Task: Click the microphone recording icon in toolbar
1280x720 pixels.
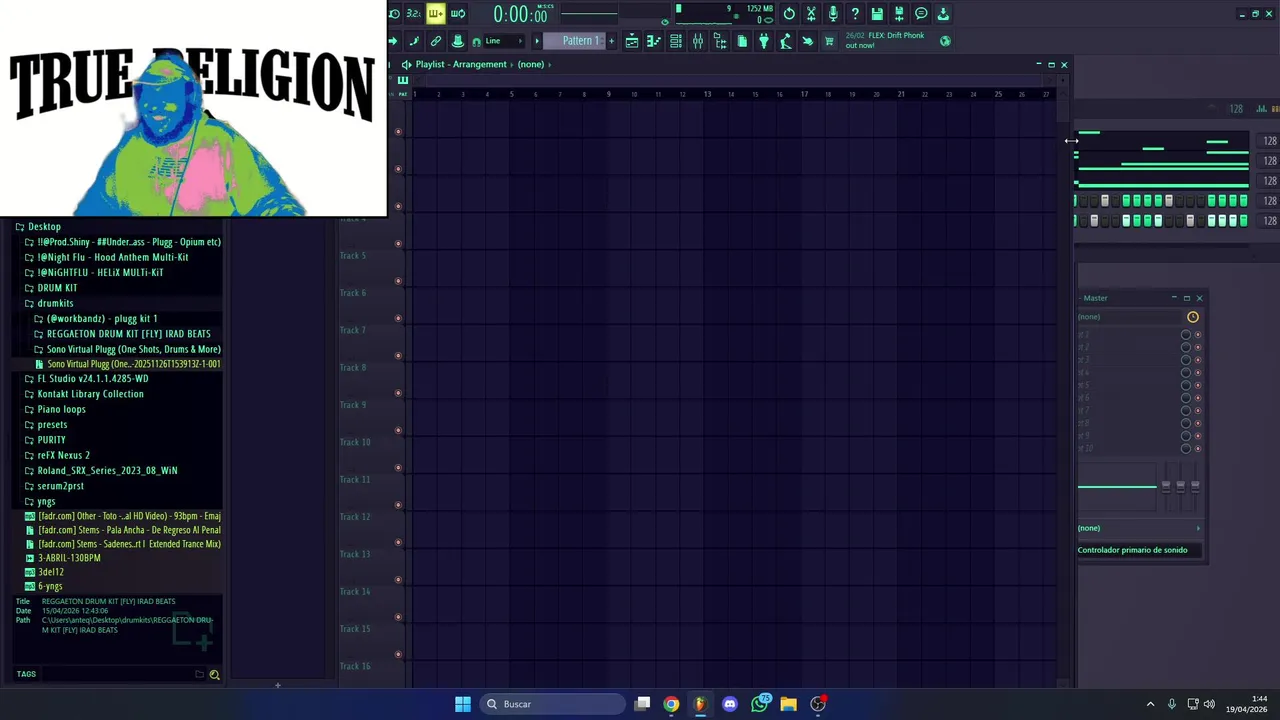Action: pyautogui.click(x=833, y=14)
